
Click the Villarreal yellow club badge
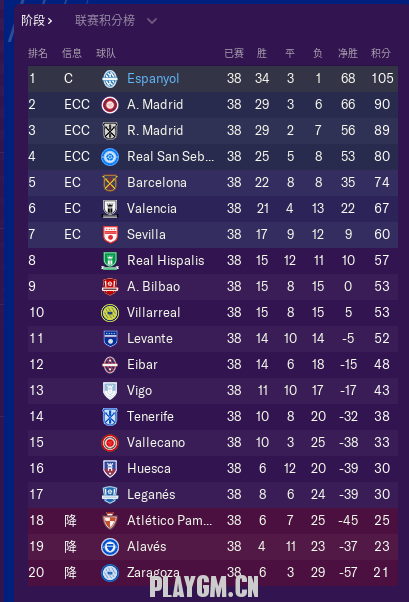(110, 313)
